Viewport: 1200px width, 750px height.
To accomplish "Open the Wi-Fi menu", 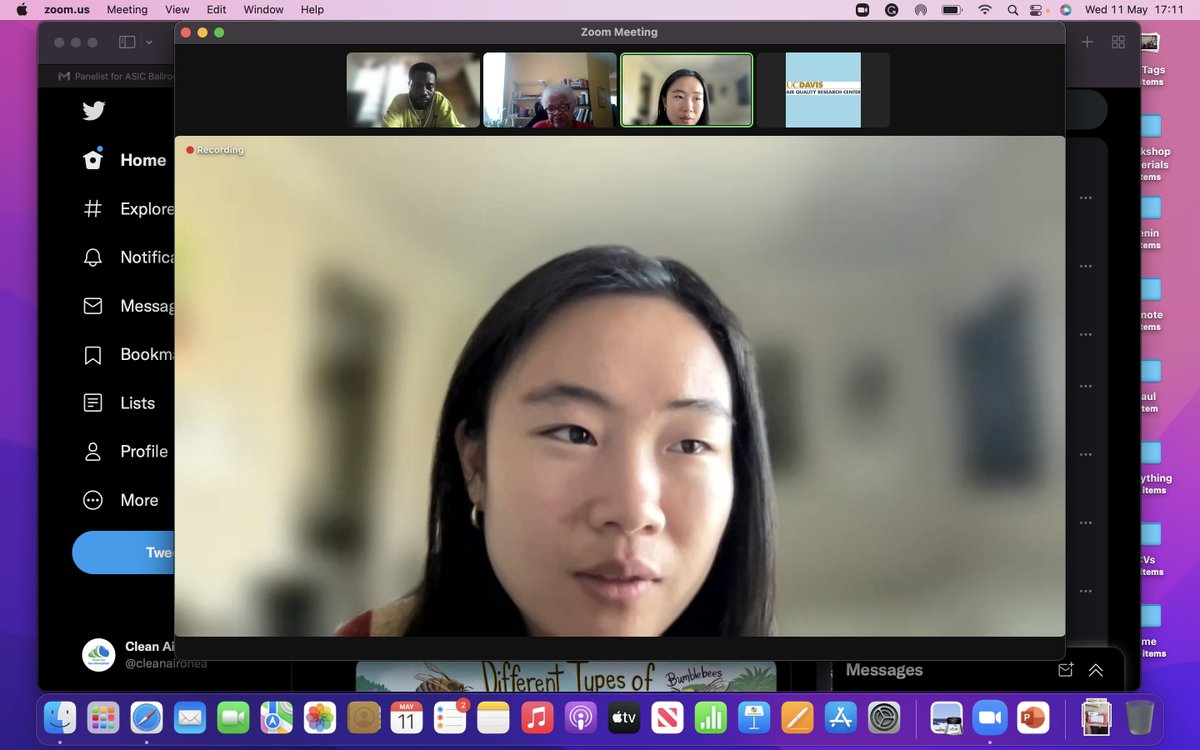I will click(x=985, y=9).
